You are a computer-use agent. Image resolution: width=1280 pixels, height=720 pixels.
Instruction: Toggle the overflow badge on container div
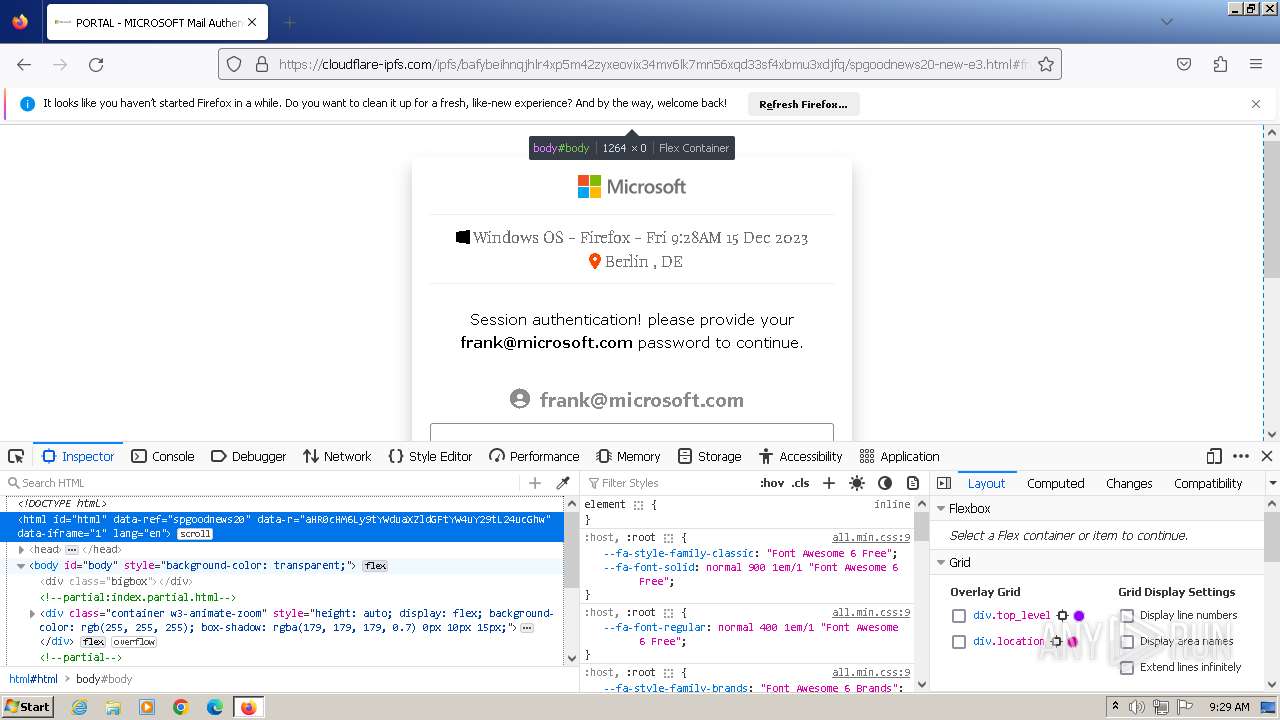(134, 642)
